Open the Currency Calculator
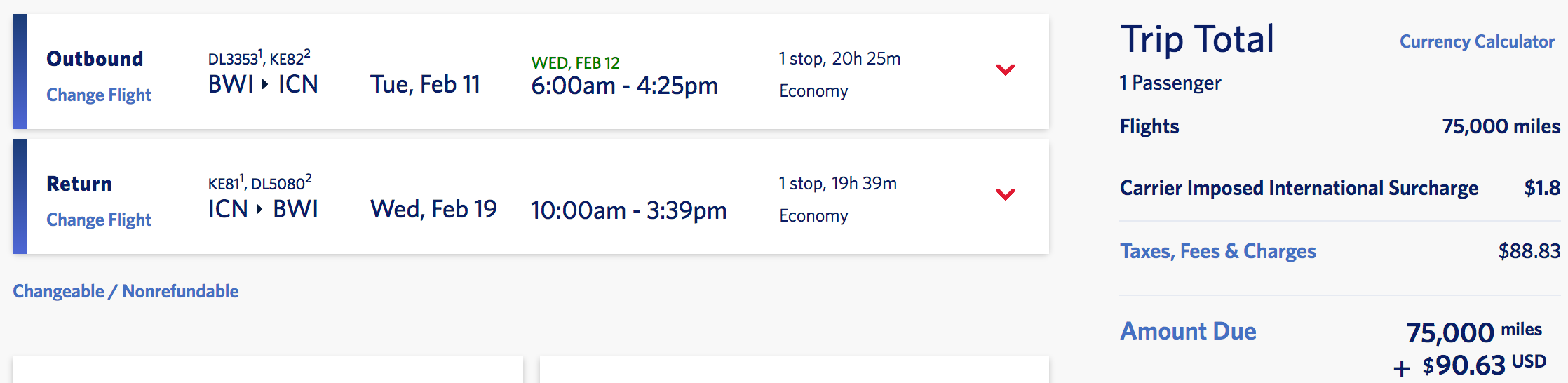 pyautogui.click(x=1477, y=41)
